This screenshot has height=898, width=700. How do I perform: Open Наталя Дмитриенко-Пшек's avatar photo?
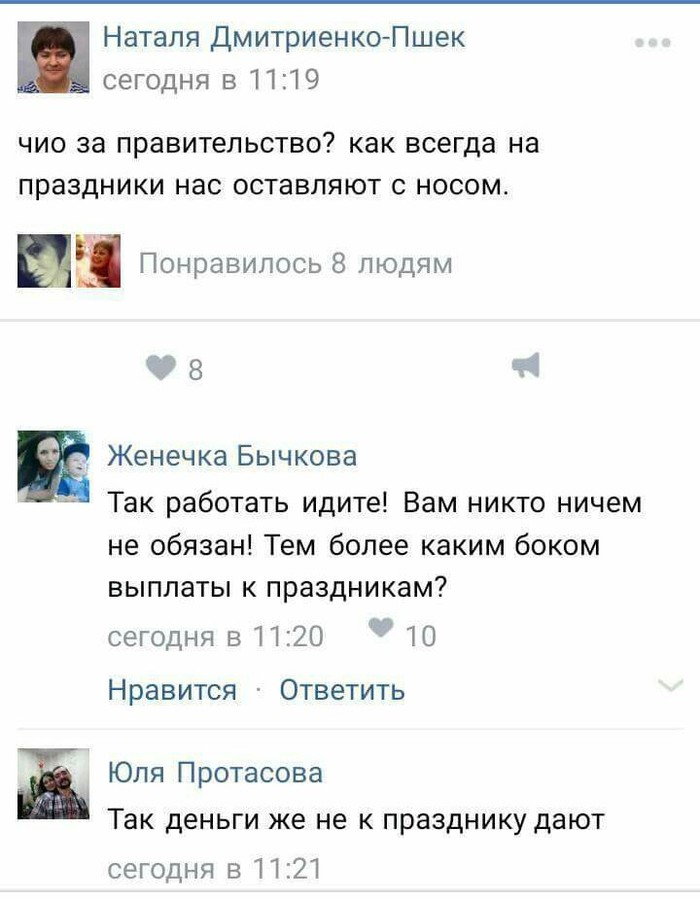click(x=53, y=57)
